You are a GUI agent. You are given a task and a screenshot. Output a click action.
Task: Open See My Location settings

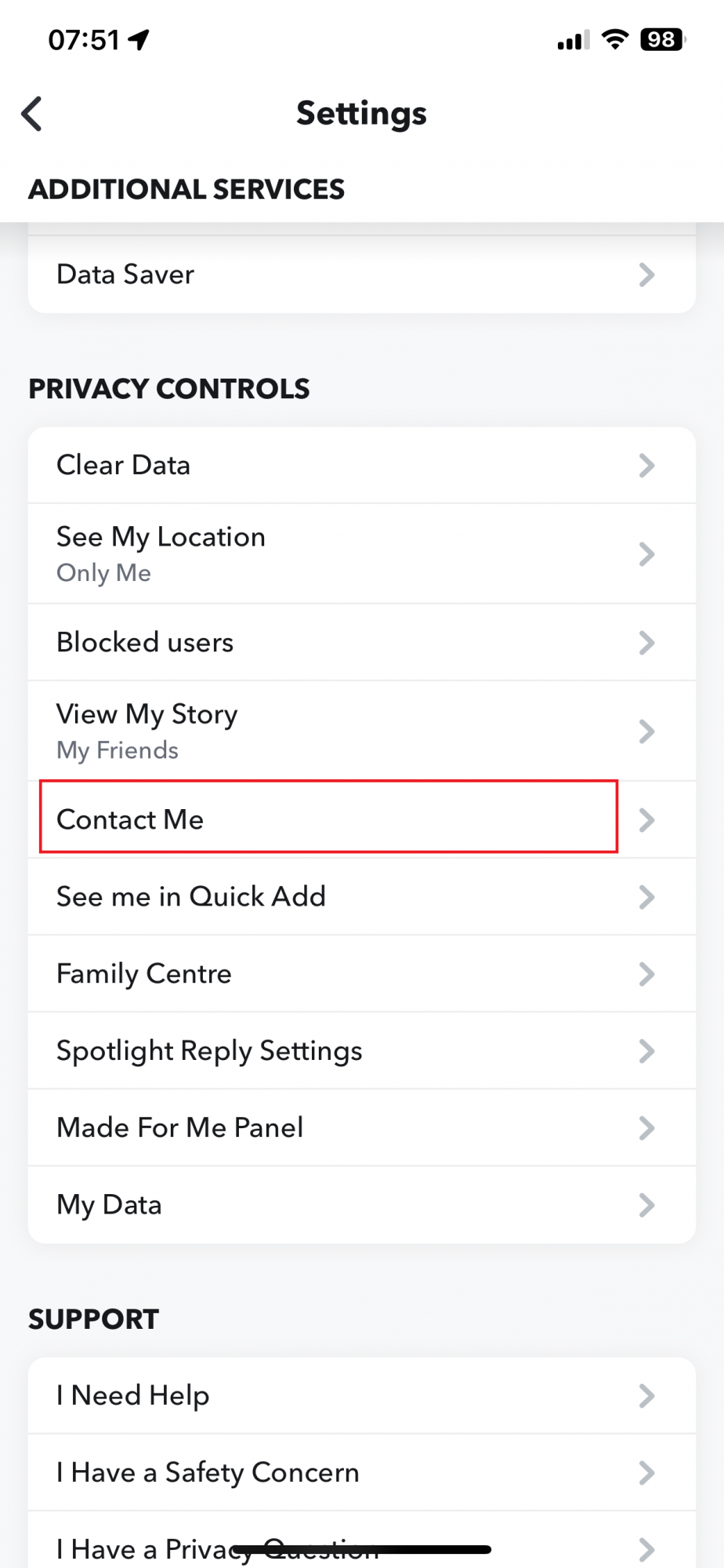[362, 554]
